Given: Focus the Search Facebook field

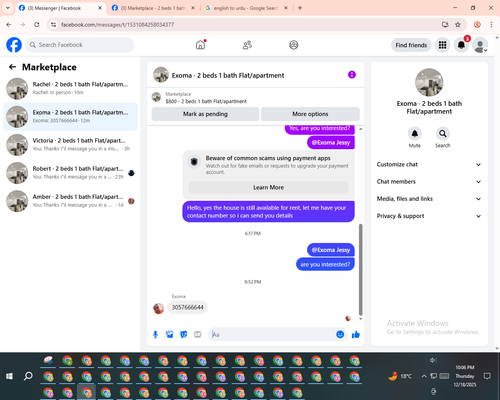Looking at the screenshot, I should (80, 45).
